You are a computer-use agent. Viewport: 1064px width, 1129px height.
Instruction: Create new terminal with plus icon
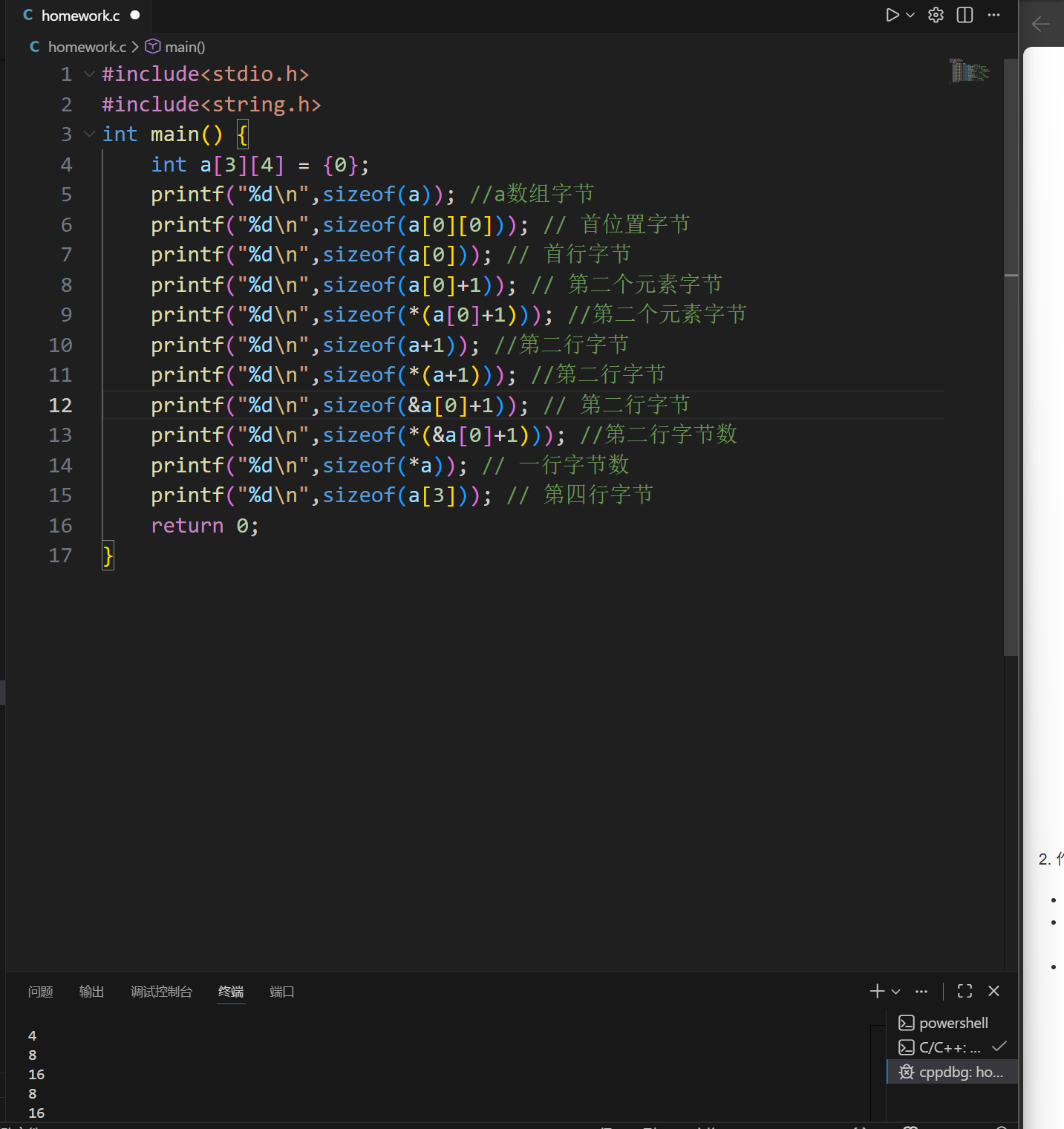point(877,991)
